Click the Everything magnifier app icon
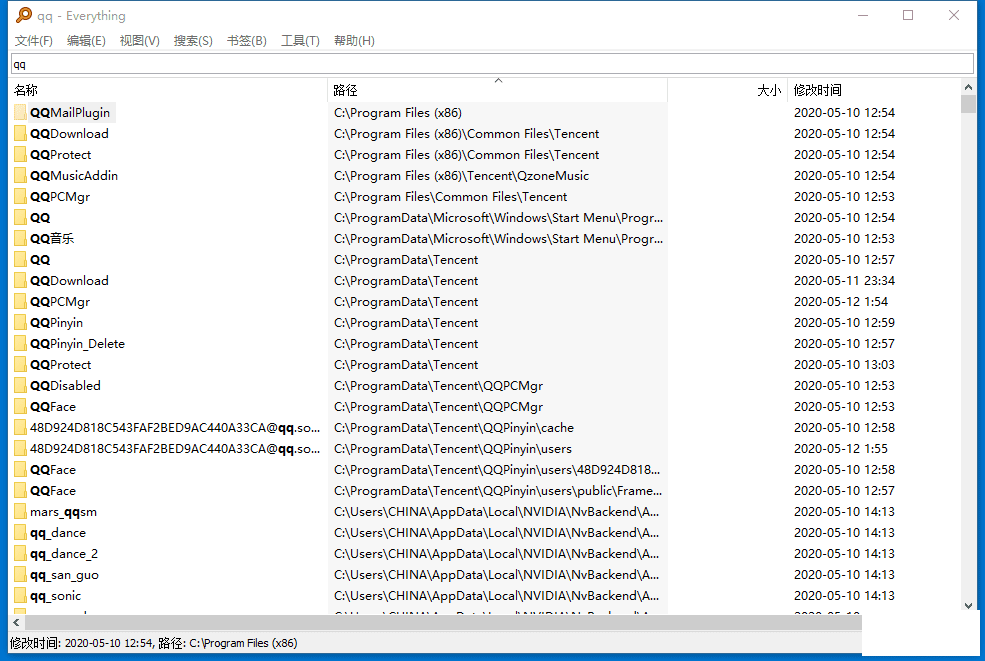985x661 pixels. tap(24, 15)
